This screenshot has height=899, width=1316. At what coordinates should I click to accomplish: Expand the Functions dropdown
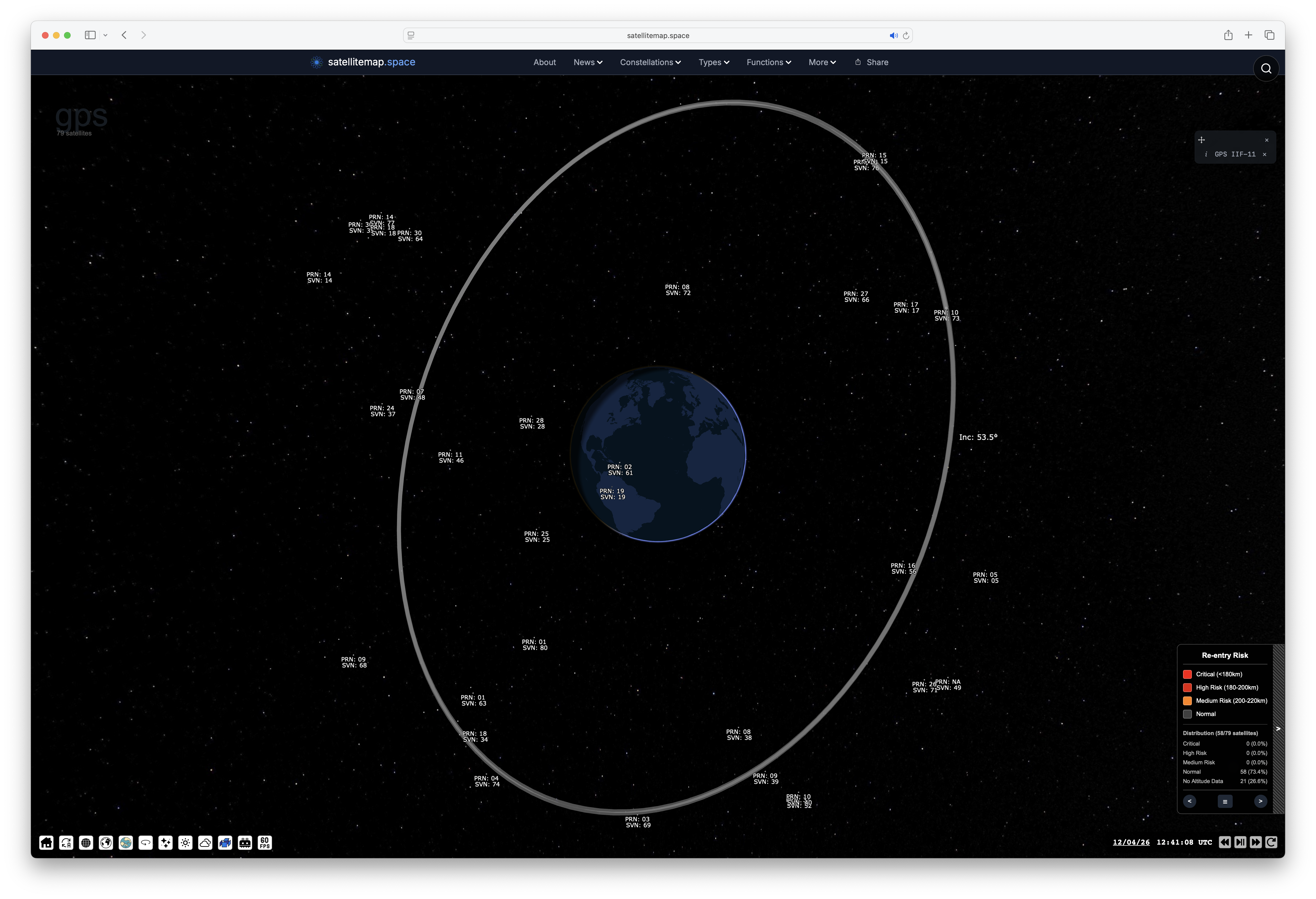tap(768, 62)
